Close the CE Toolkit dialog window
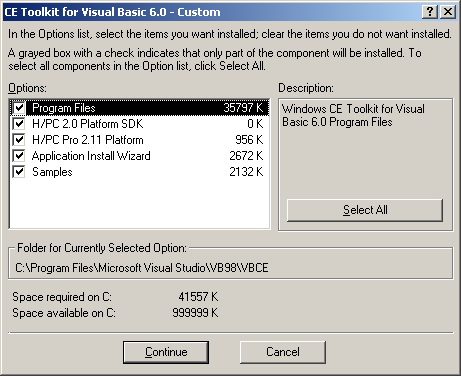 coord(448,12)
